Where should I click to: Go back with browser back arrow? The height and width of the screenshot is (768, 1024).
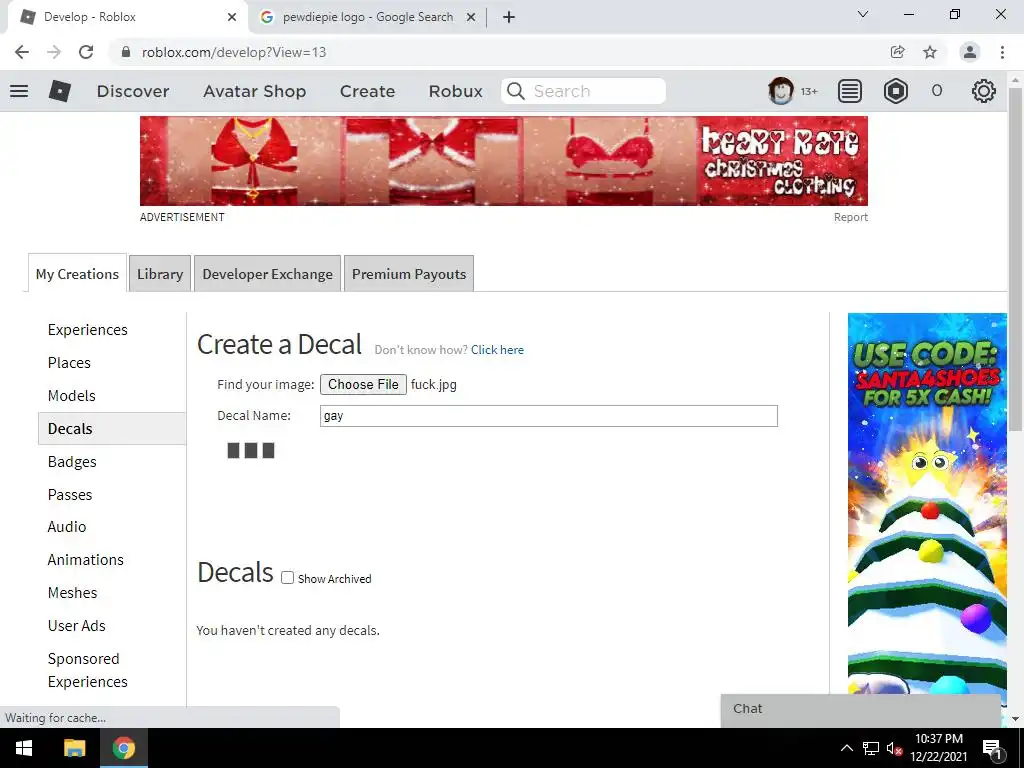pyautogui.click(x=22, y=52)
